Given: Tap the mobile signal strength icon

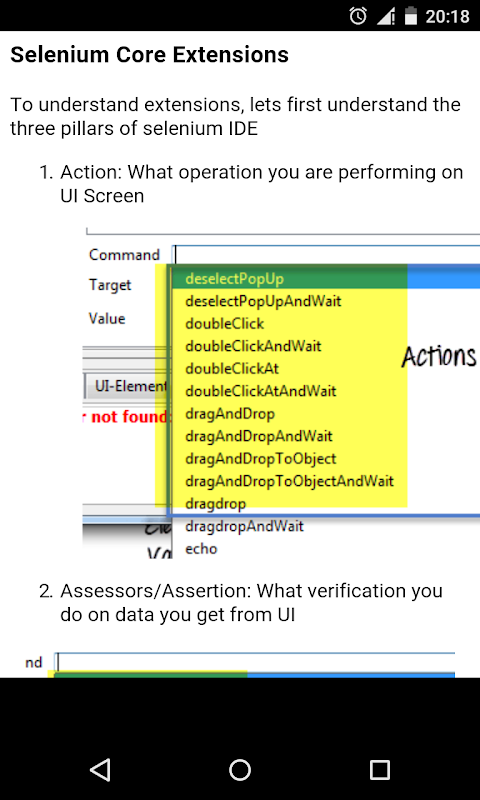Looking at the screenshot, I should point(386,16).
